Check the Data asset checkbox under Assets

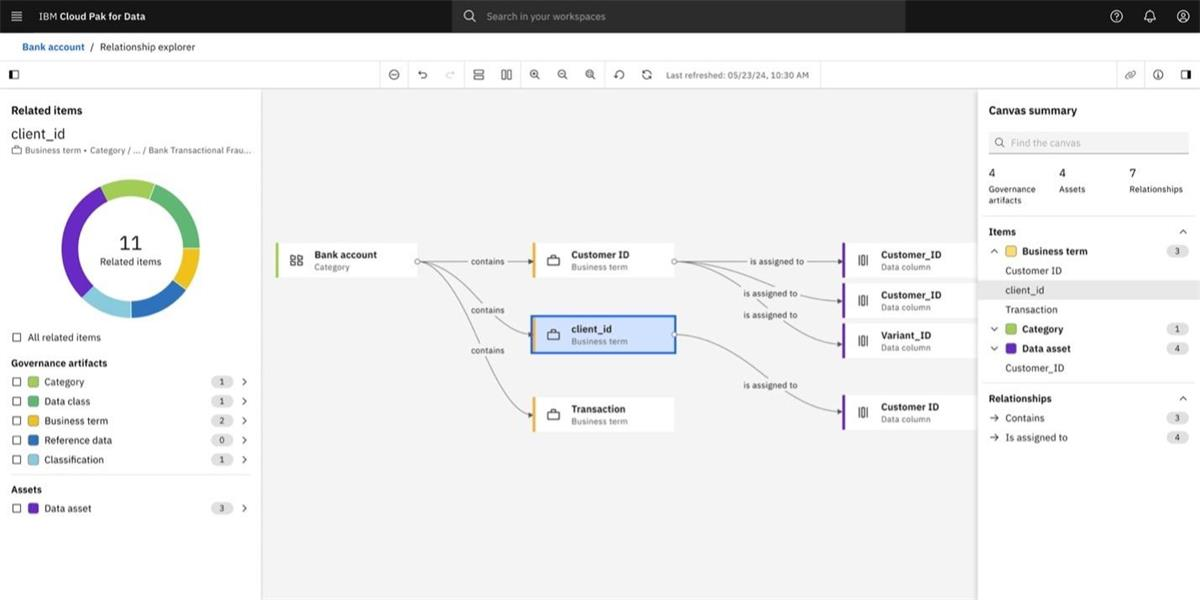(x=16, y=508)
